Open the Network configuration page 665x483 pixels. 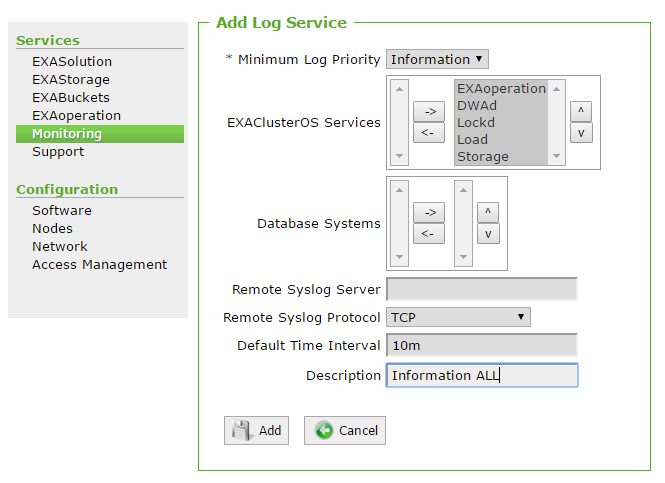coord(60,247)
